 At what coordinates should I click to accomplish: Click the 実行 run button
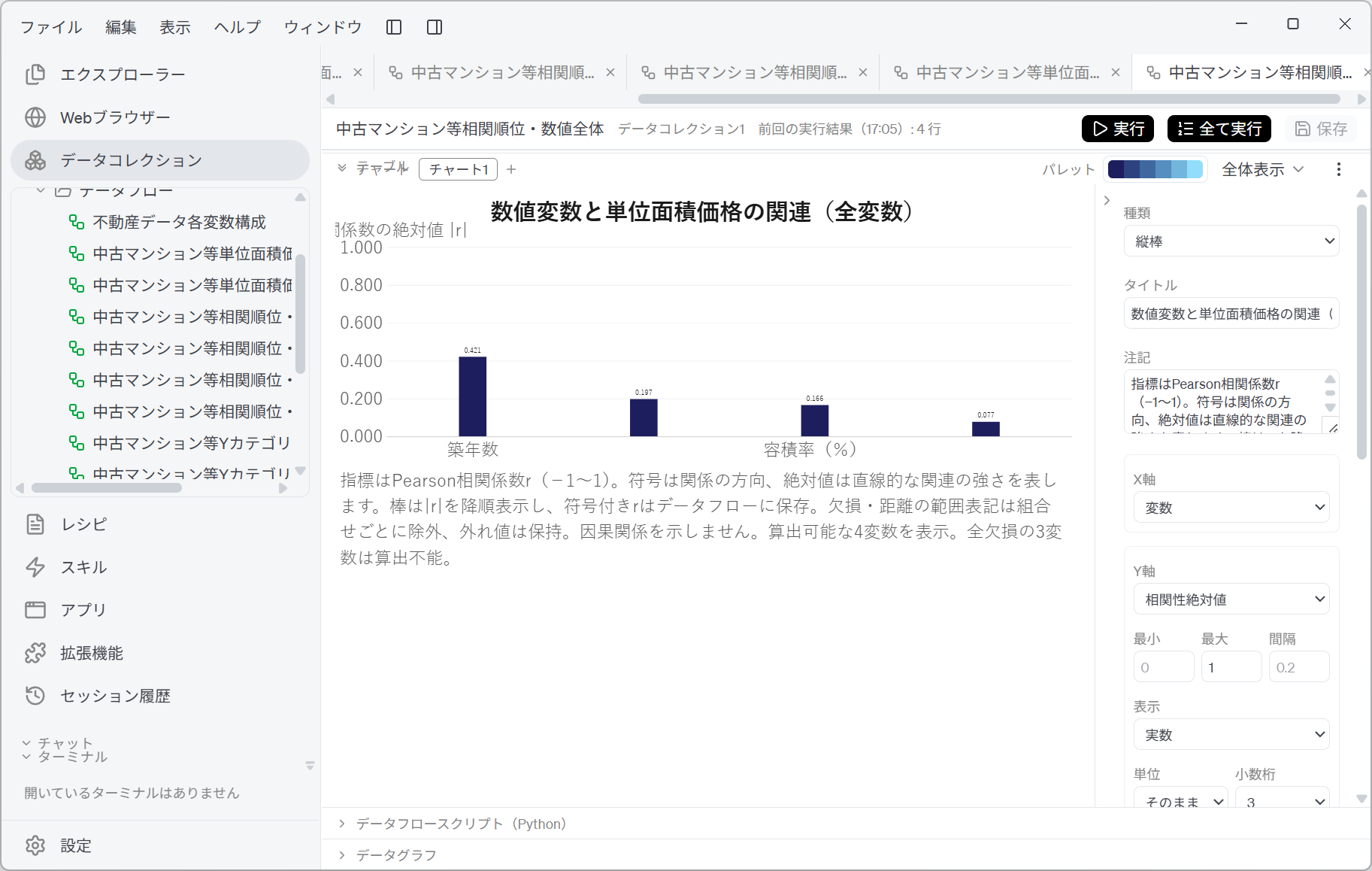coord(1118,129)
